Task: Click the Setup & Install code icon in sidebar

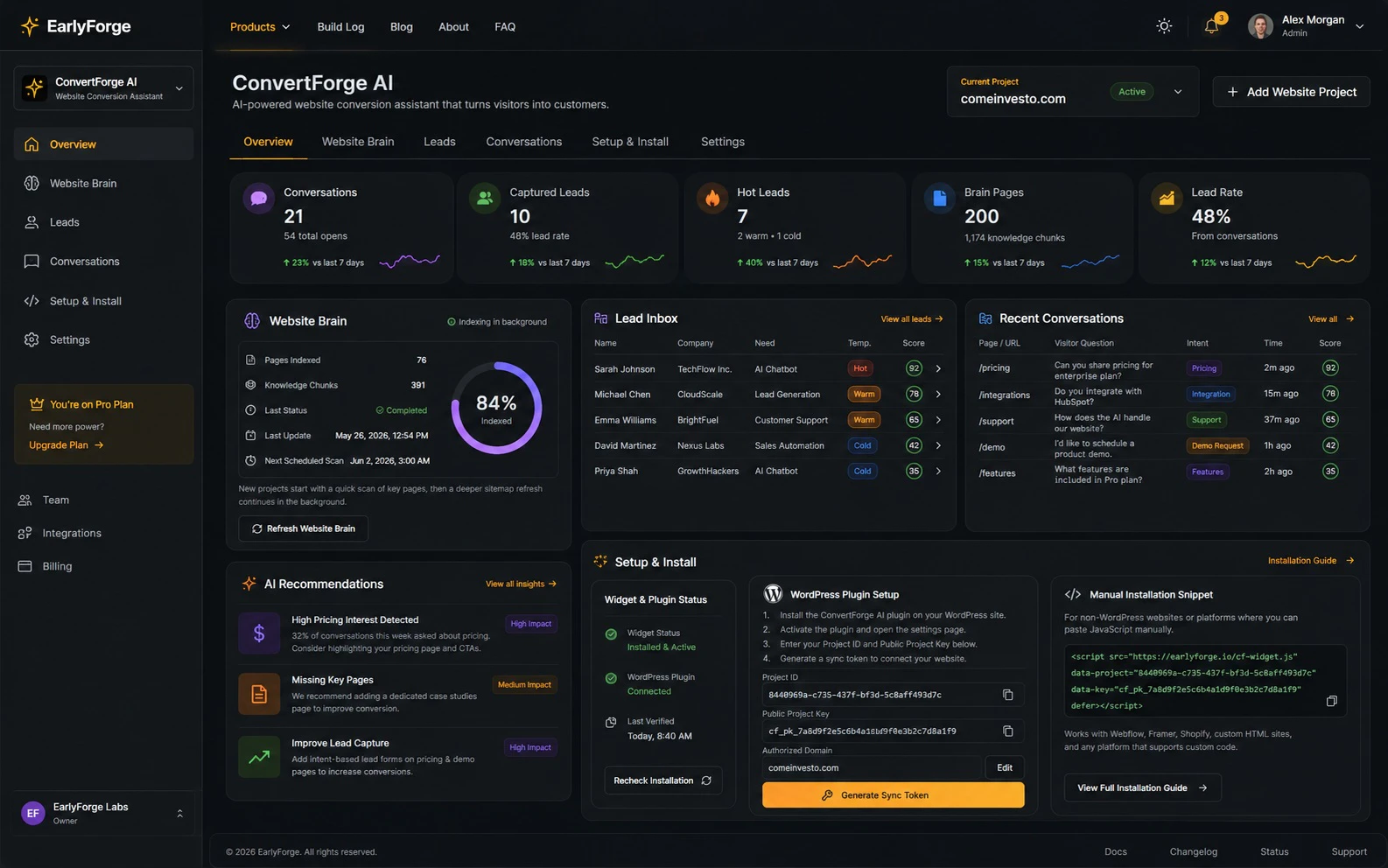Action: point(32,301)
